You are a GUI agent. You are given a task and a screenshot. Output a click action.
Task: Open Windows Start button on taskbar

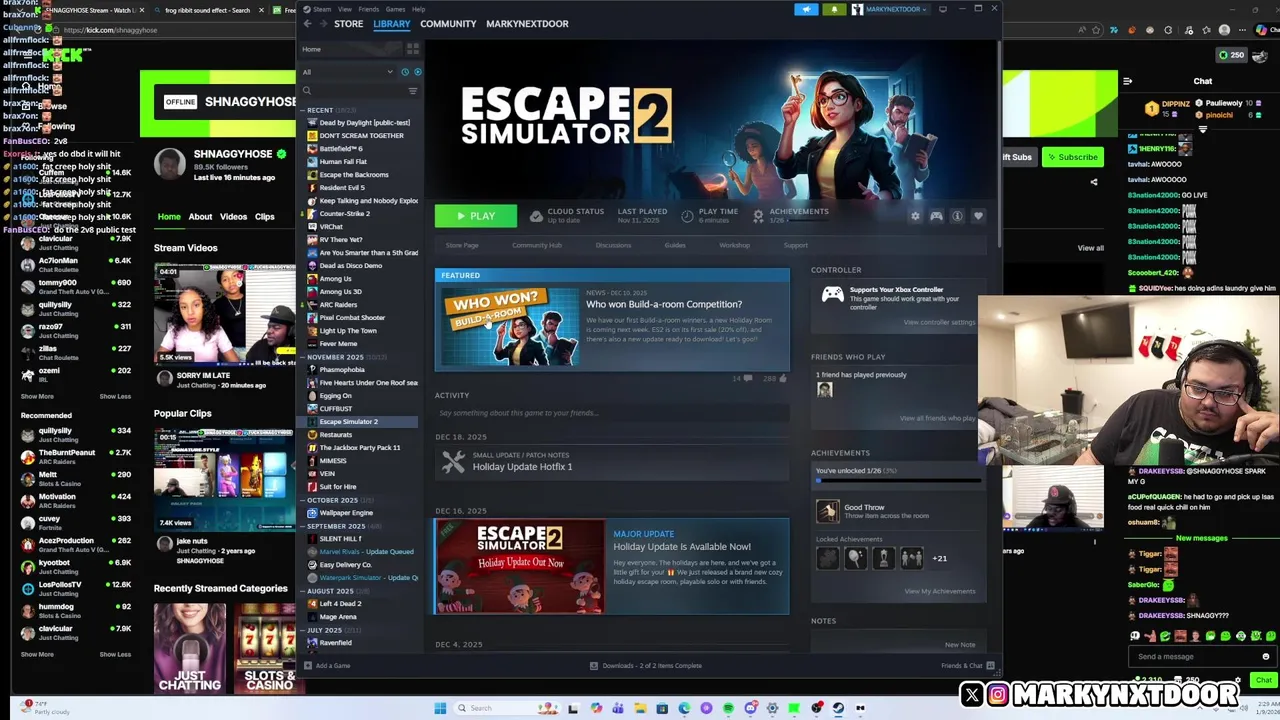440,708
